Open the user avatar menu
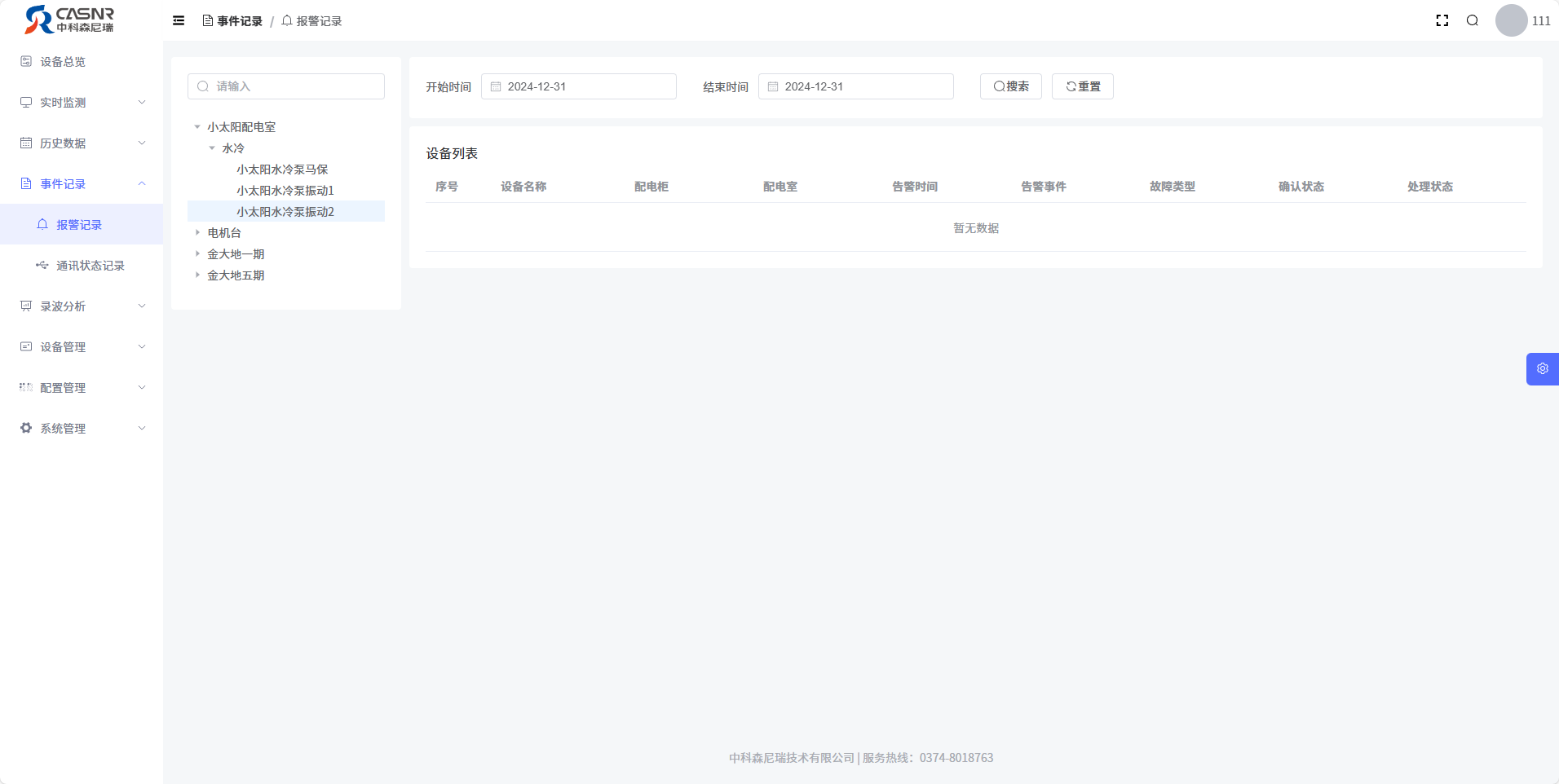This screenshot has height=784, width=1559. (1511, 20)
